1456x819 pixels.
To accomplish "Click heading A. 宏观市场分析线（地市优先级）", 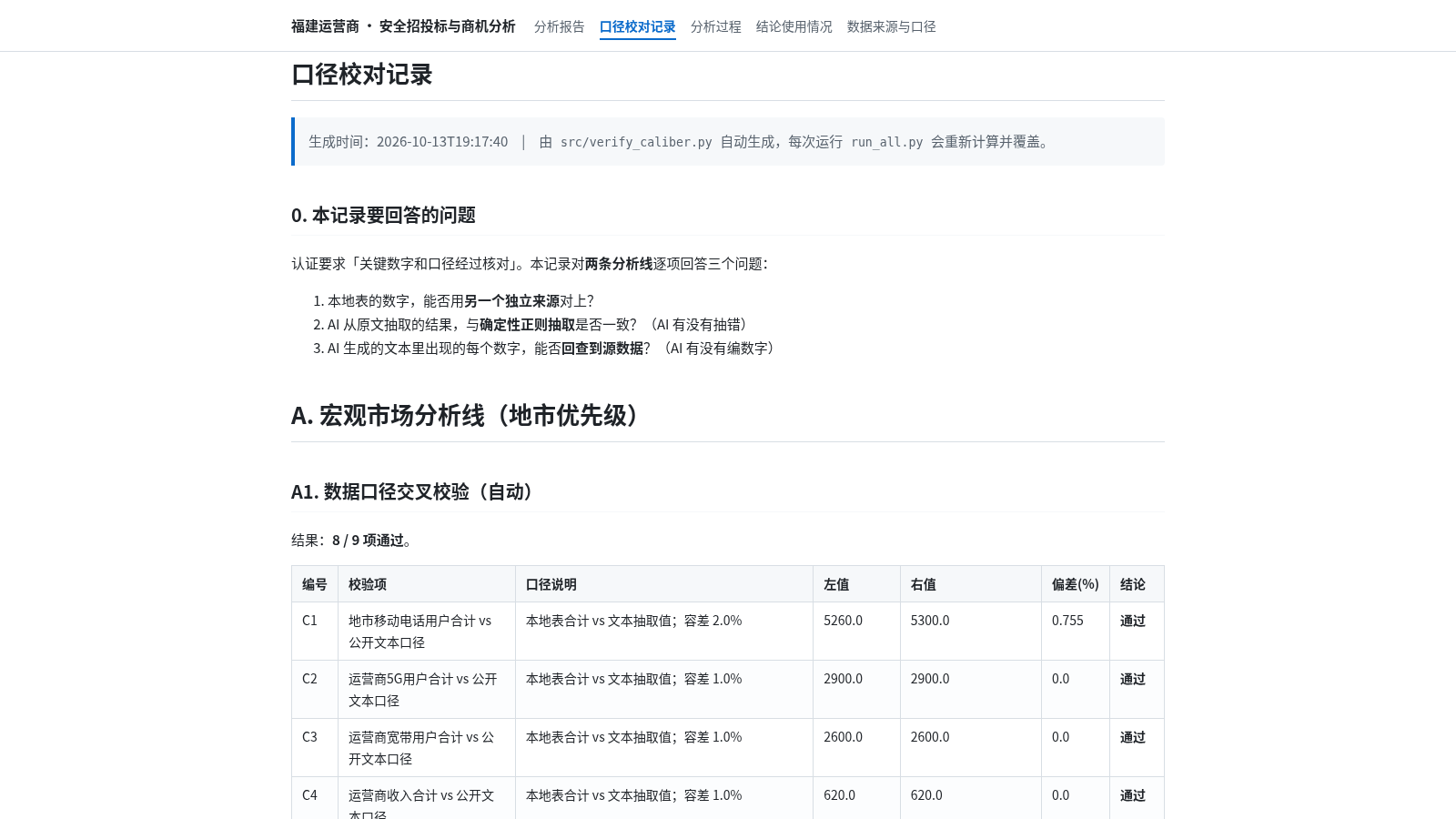I will pos(469,416).
